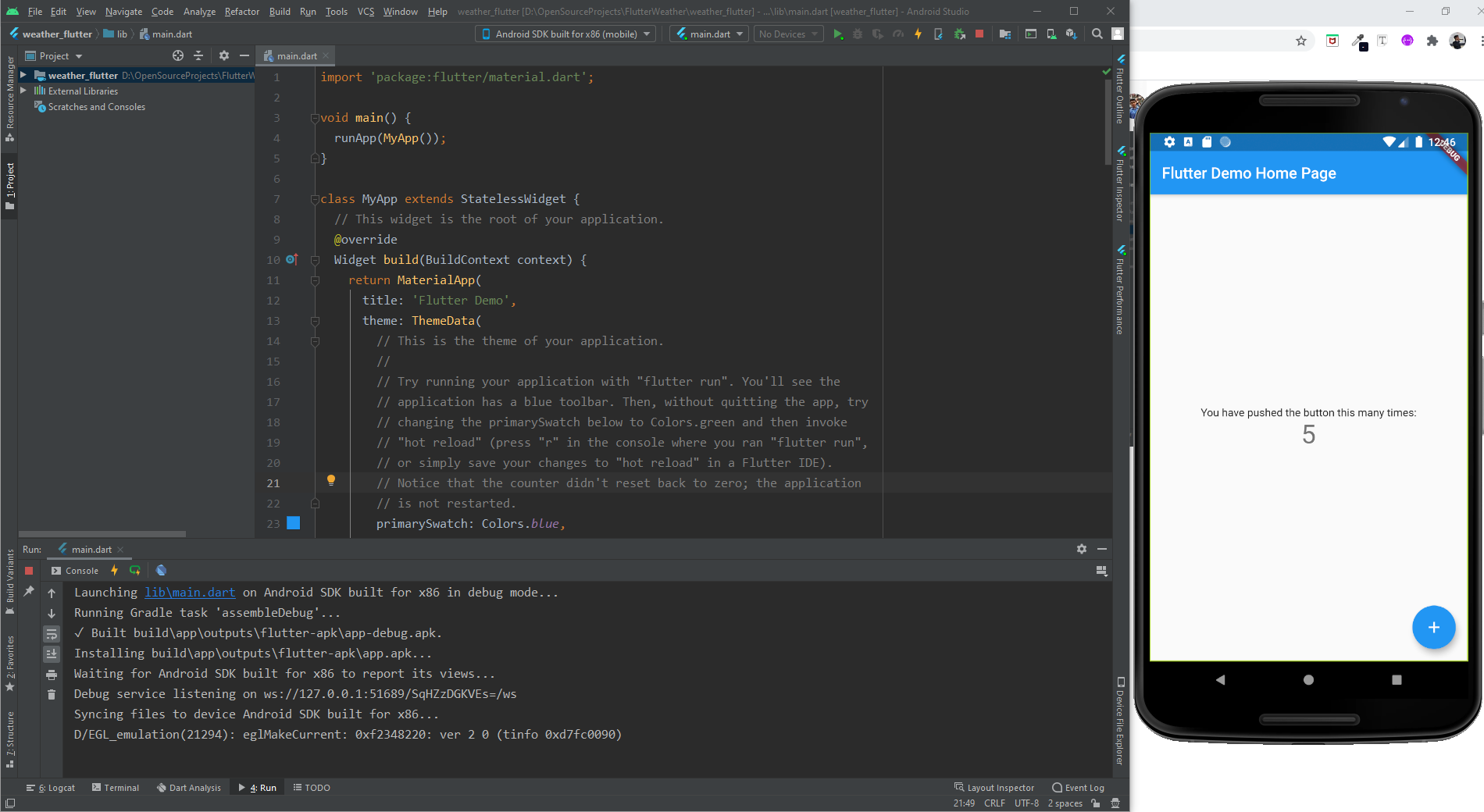Click the green Run button in the toolbar
This screenshot has width=1484, height=812.
pos(838,34)
